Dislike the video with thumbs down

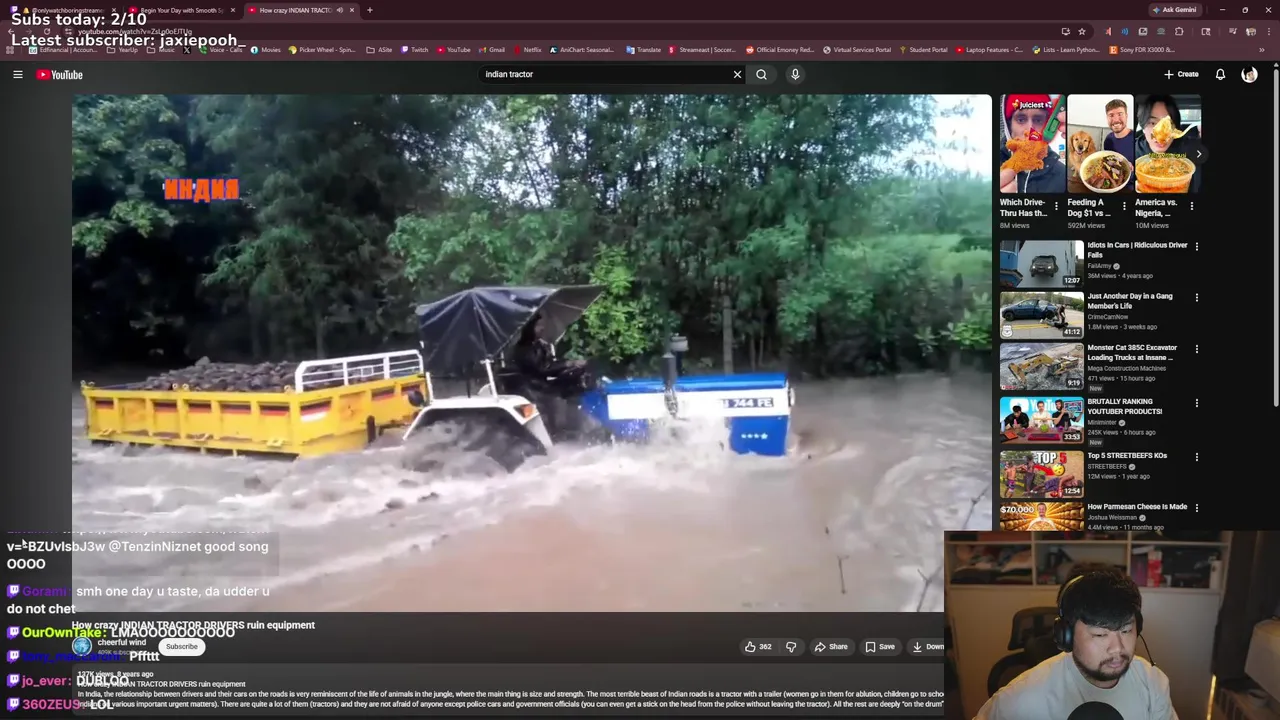coord(791,647)
